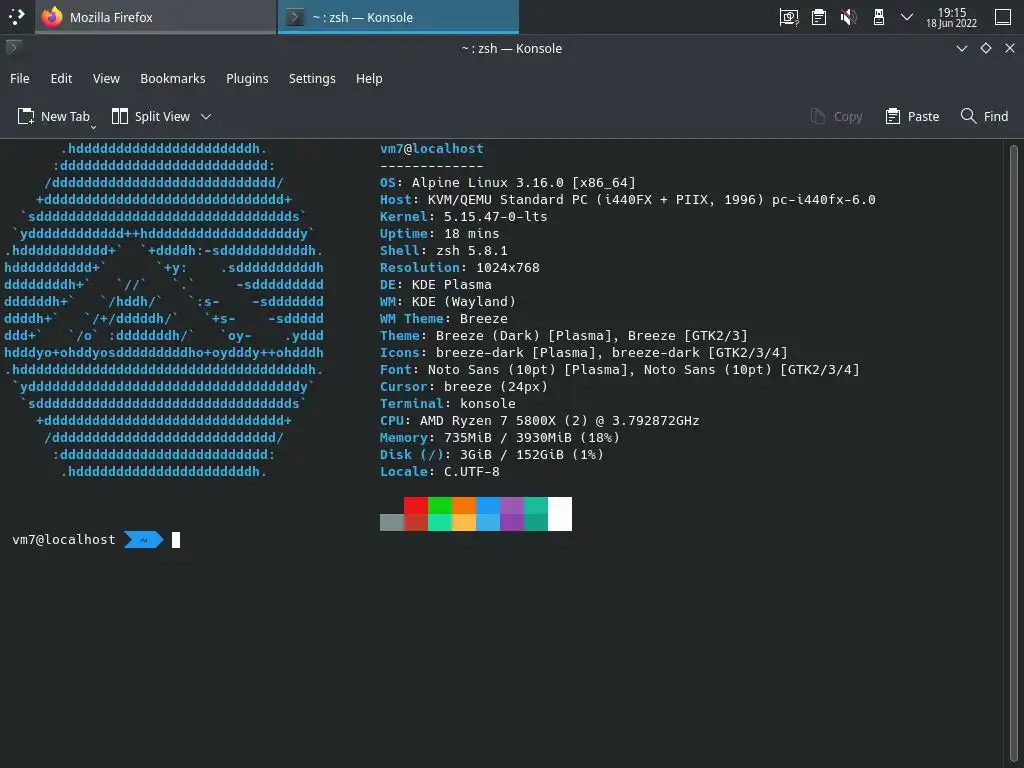This screenshot has height=768, width=1024.
Task: Open the KDE application launcher icon
Action: 16,16
